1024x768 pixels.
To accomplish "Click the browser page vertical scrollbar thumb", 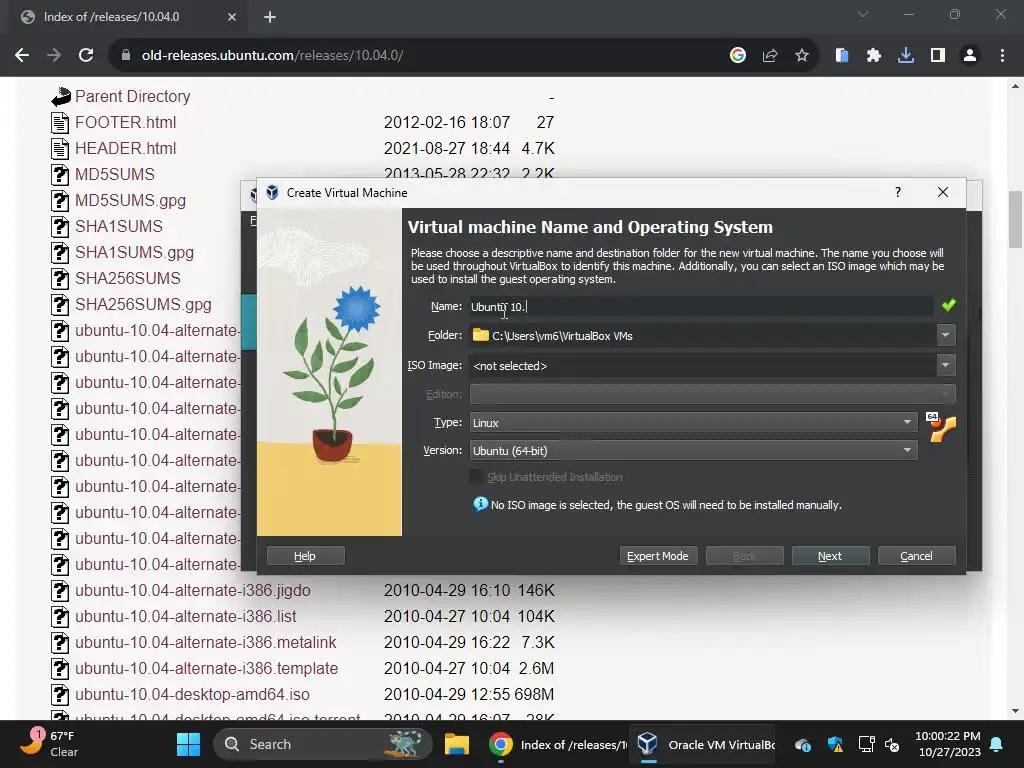I will click(1015, 219).
